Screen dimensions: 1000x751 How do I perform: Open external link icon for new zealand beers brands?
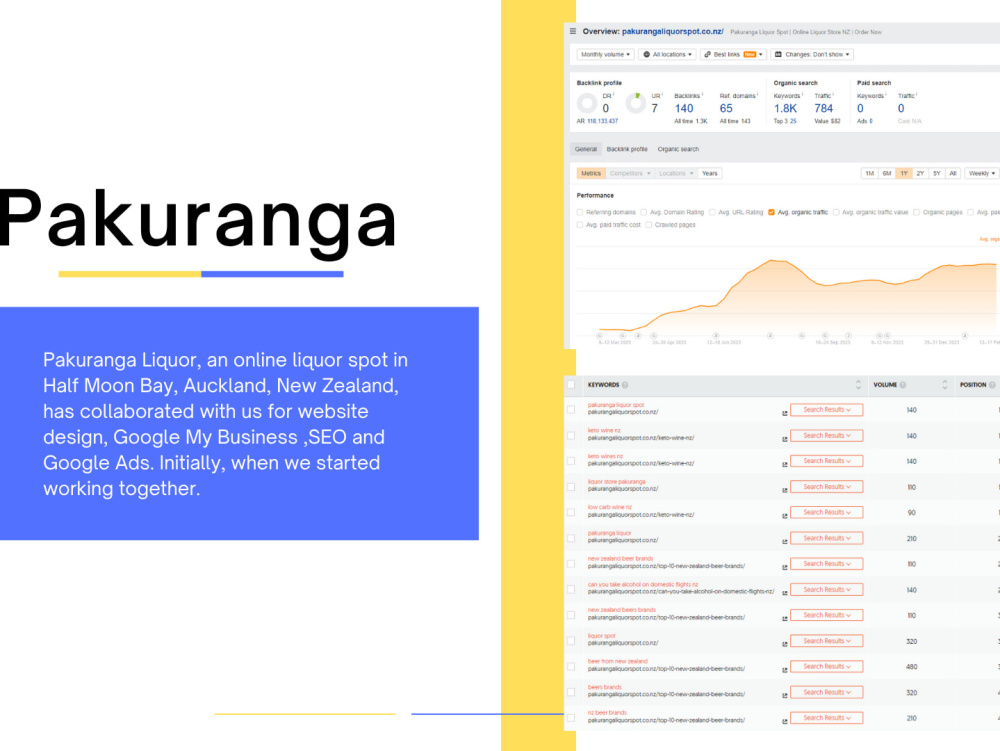(x=784, y=618)
